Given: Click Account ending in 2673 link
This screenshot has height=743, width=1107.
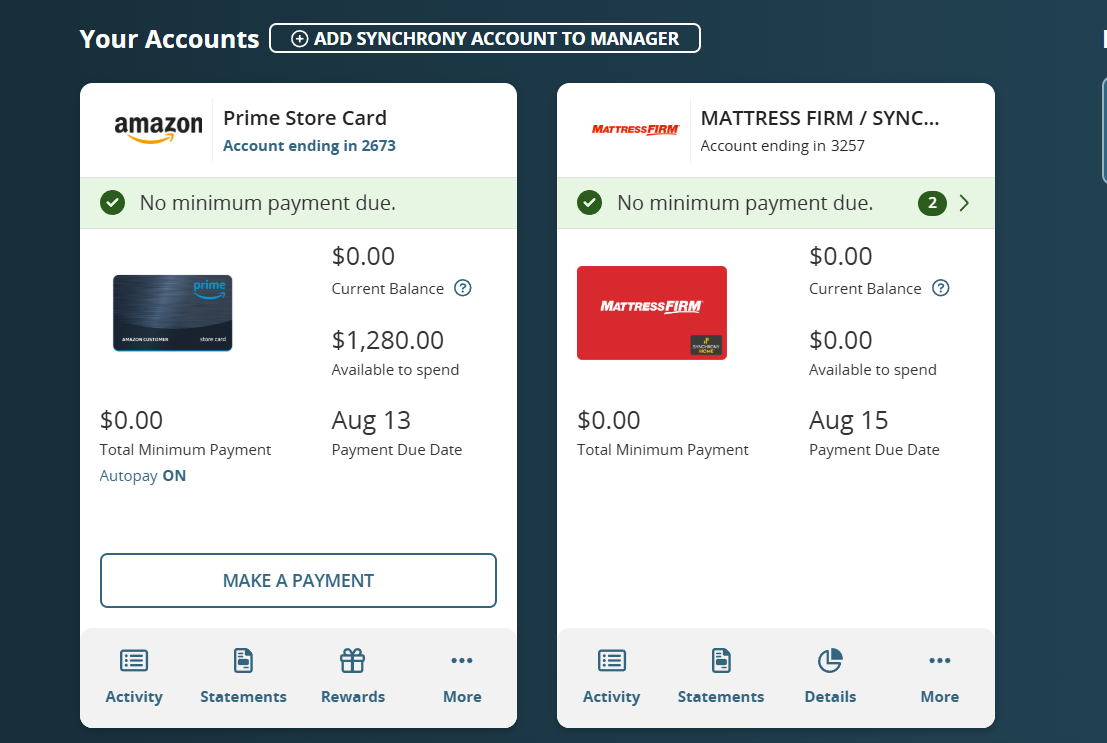Looking at the screenshot, I should pos(309,146).
